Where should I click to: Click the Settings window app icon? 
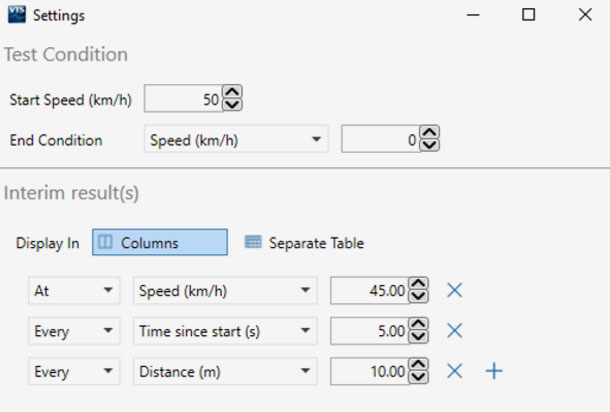[x=16, y=15]
